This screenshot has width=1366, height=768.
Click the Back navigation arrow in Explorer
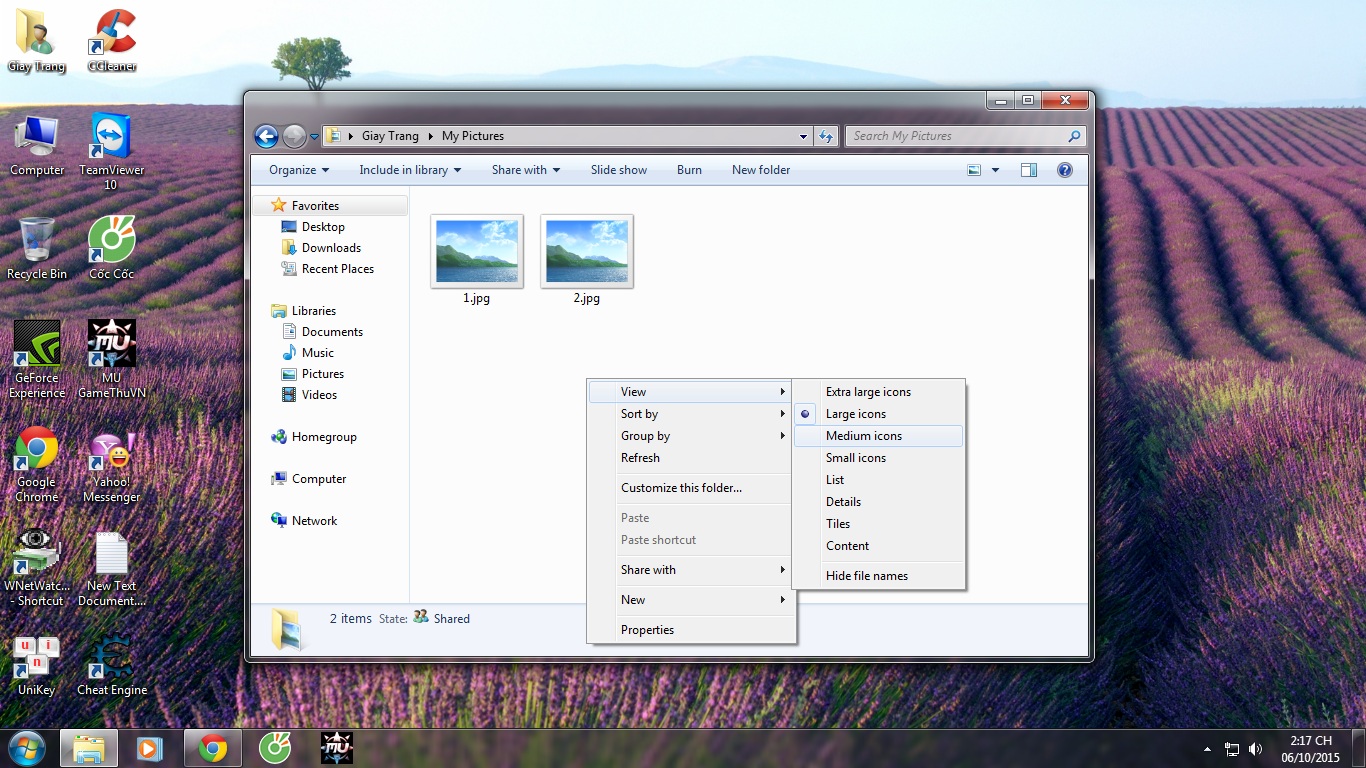point(266,136)
